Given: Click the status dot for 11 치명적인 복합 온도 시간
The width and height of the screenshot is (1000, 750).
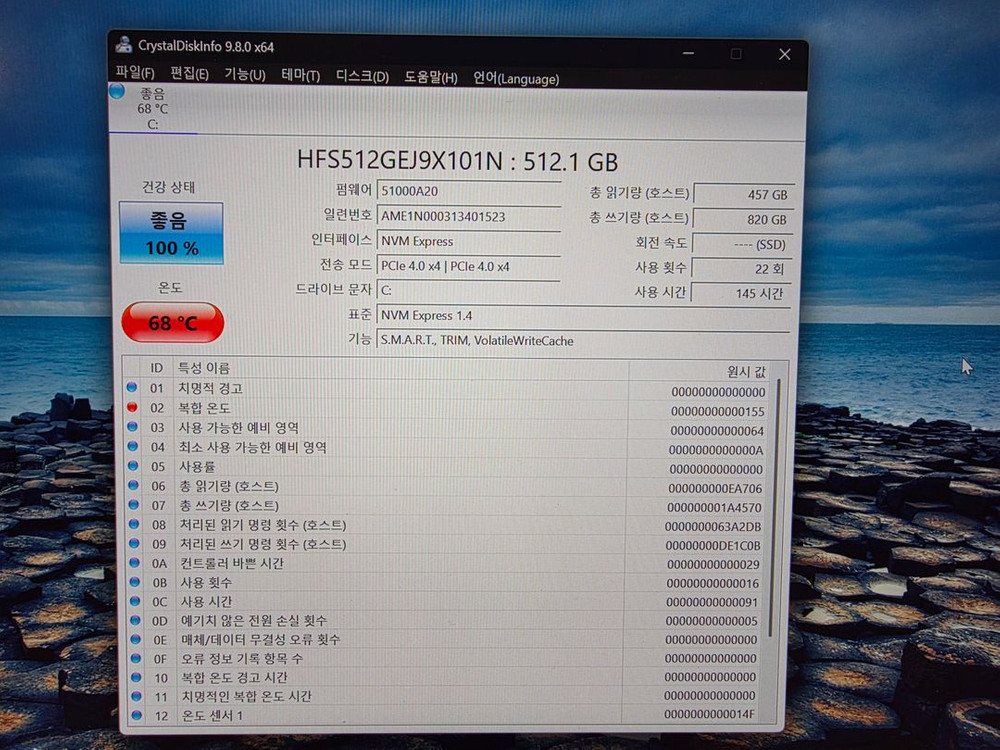Looking at the screenshot, I should coord(136,696).
